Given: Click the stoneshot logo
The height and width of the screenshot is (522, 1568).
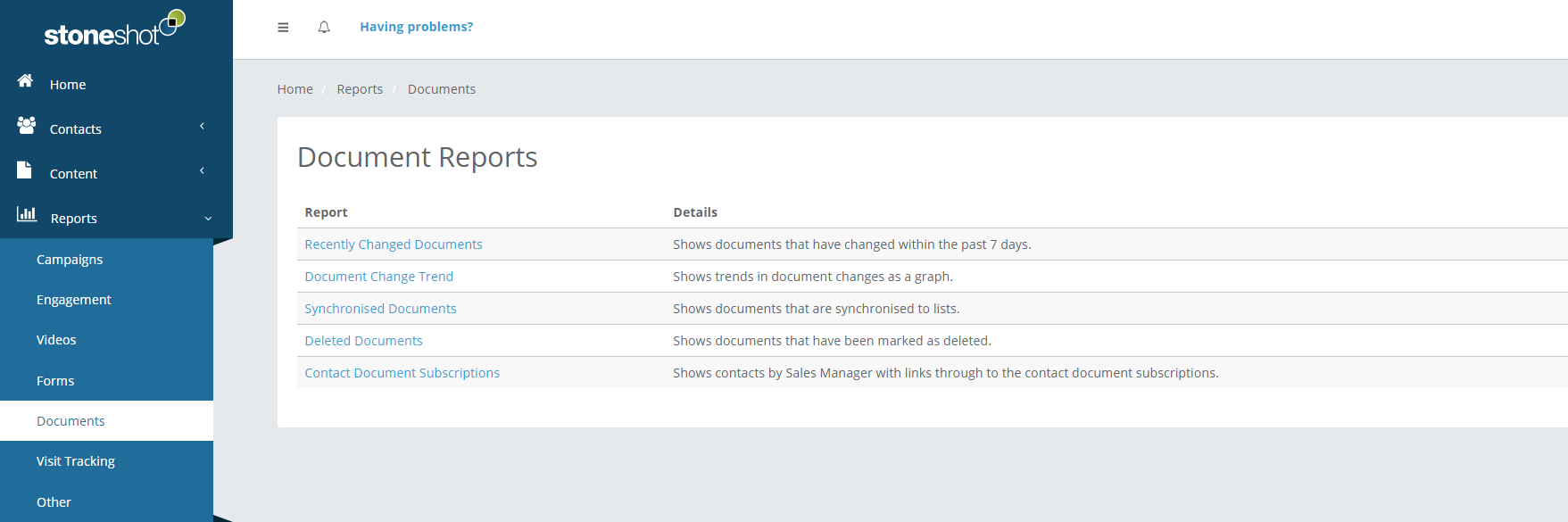Looking at the screenshot, I should 115,28.
